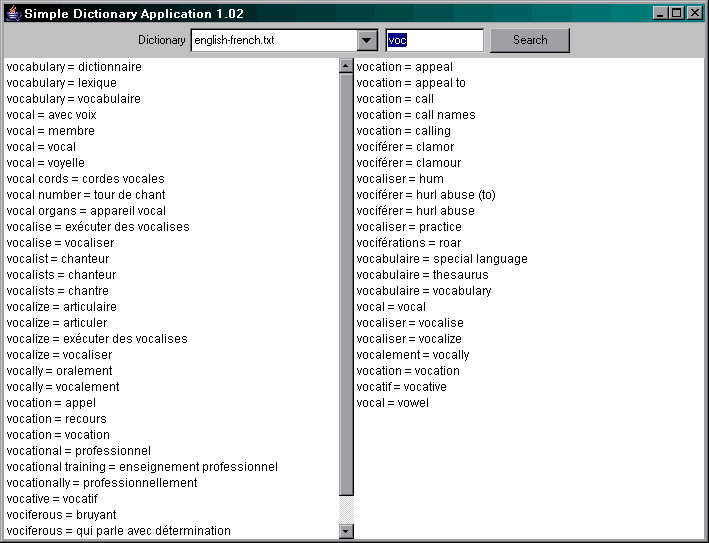The height and width of the screenshot is (543, 709).
Task: Select 'vocally = vocalement' entry
Action: click(63, 387)
